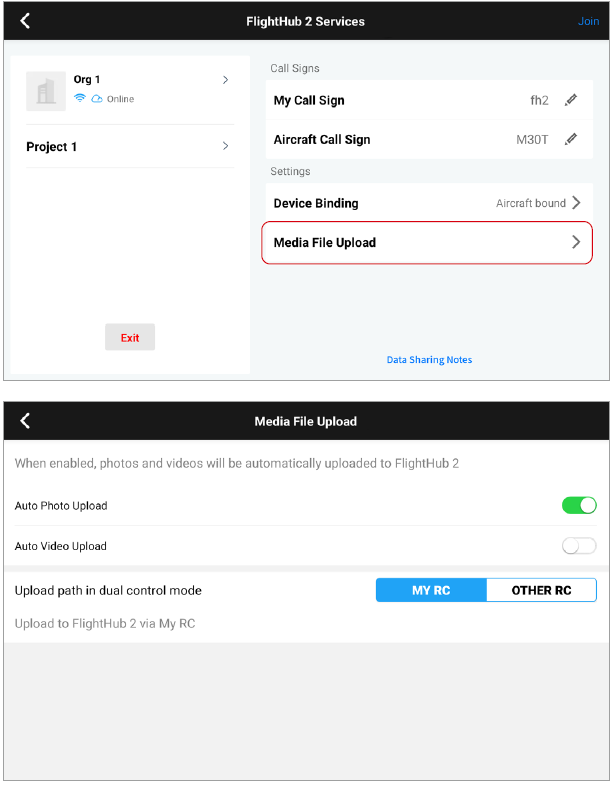Enable the Auto Video Upload switch
This screenshot has height=786, width=613.
[579, 546]
